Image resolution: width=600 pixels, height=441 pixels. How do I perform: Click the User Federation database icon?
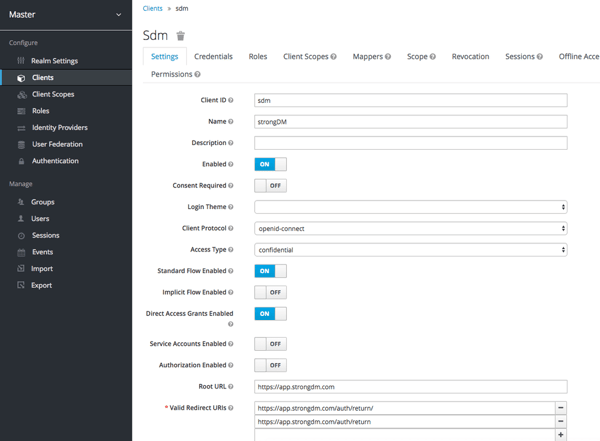pos(21,144)
